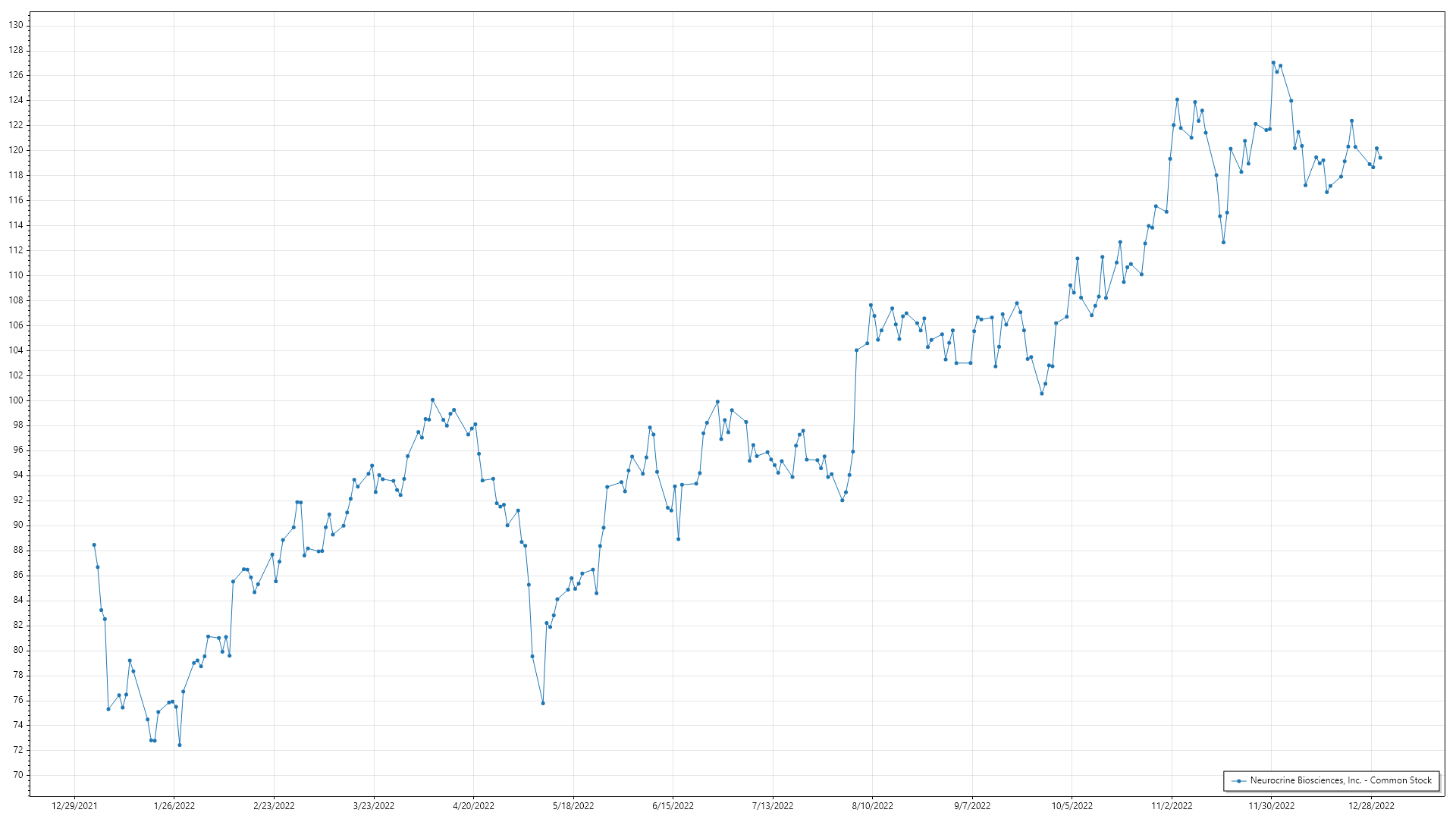This screenshot has width=1456, height=819.
Task: Click the first data point of the series
Action: tap(94, 544)
